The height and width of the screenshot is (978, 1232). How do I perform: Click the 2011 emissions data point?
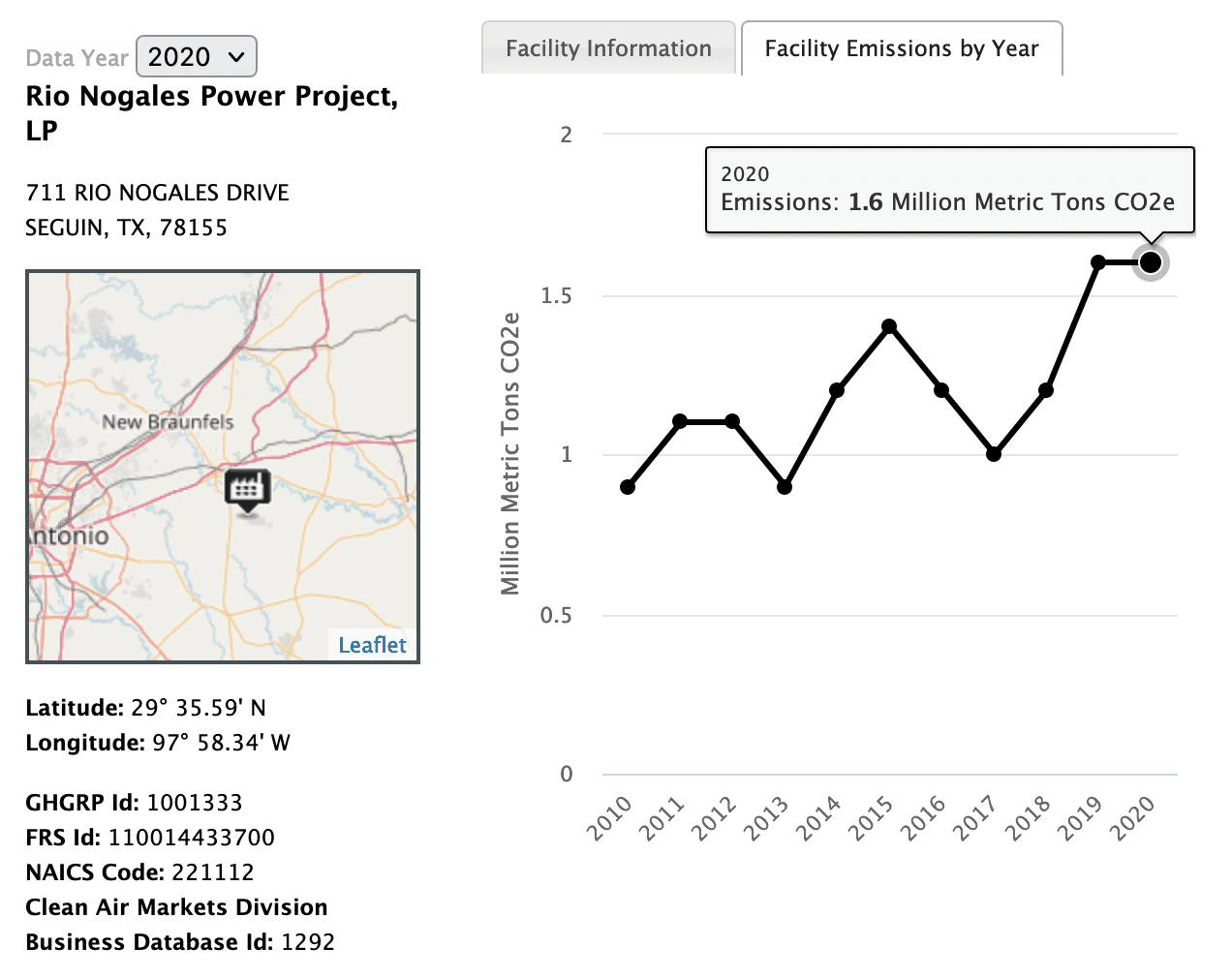click(x=680, y=421)
